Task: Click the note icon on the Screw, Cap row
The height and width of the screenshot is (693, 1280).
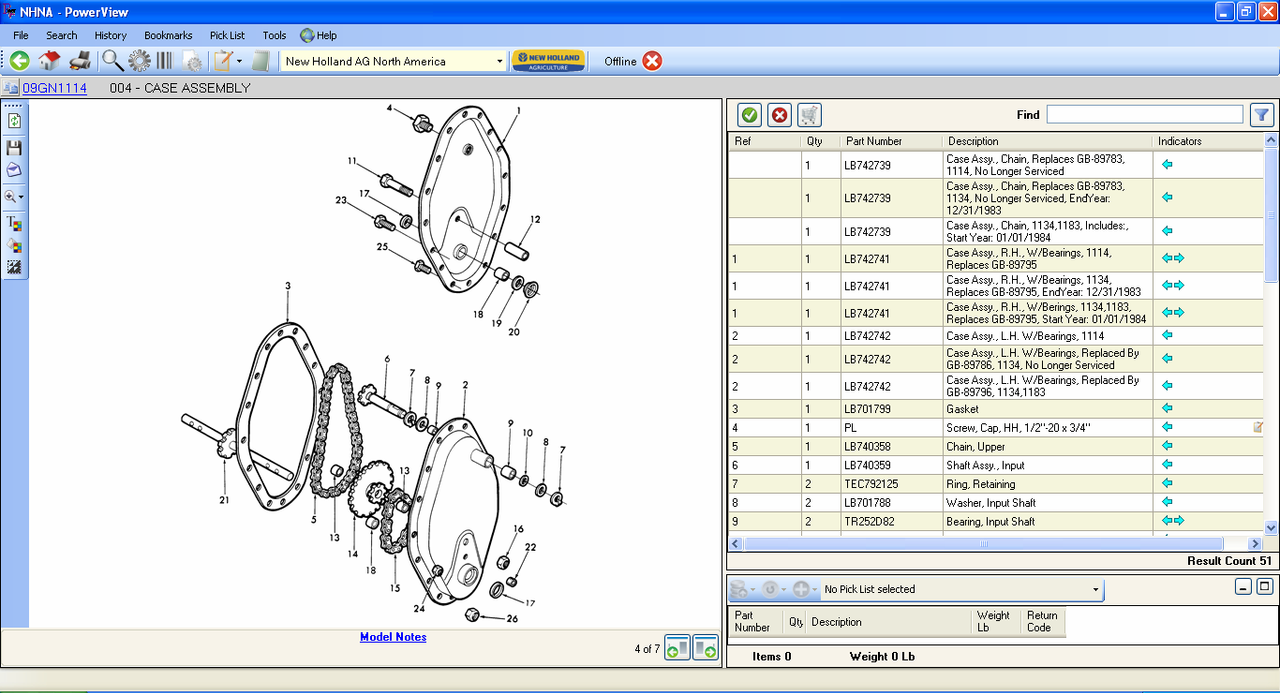Action: (1258, 428)
